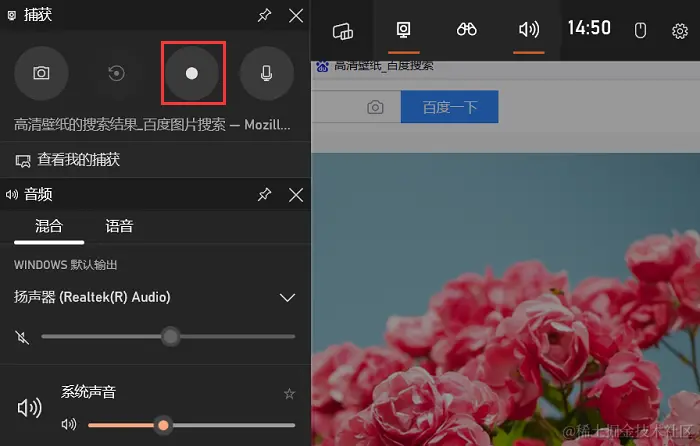Toggle mouse click-through icon
700x446 pixels.
[640, 30]
